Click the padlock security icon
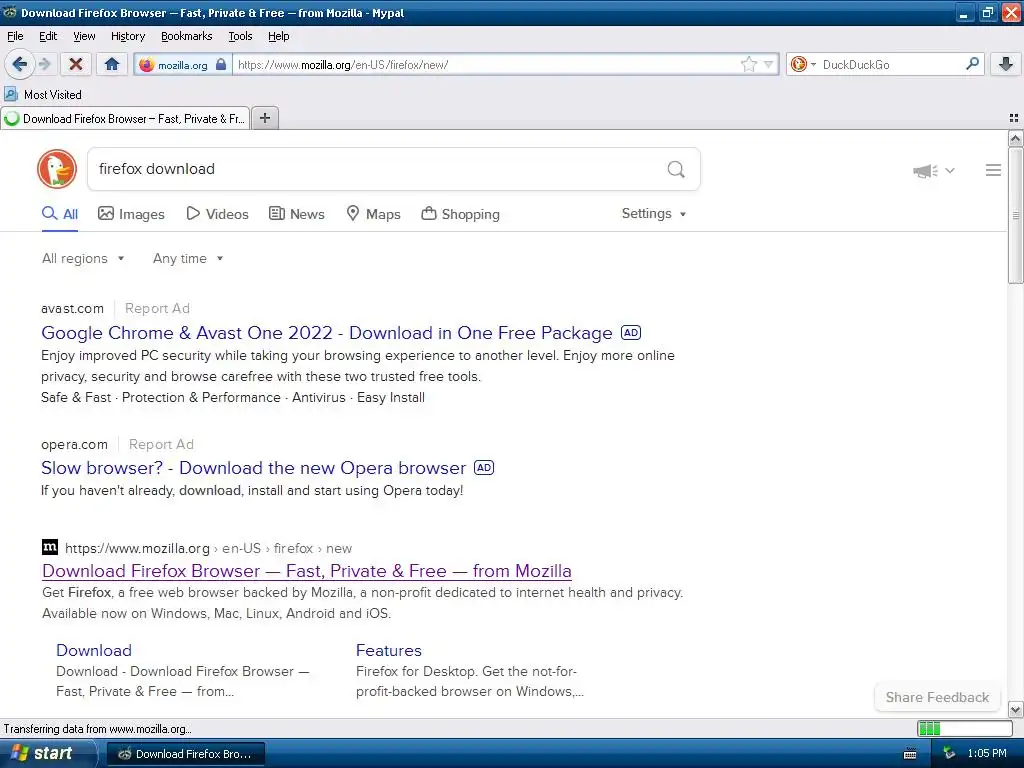The image size is (1024, 768). pos(221,64)
